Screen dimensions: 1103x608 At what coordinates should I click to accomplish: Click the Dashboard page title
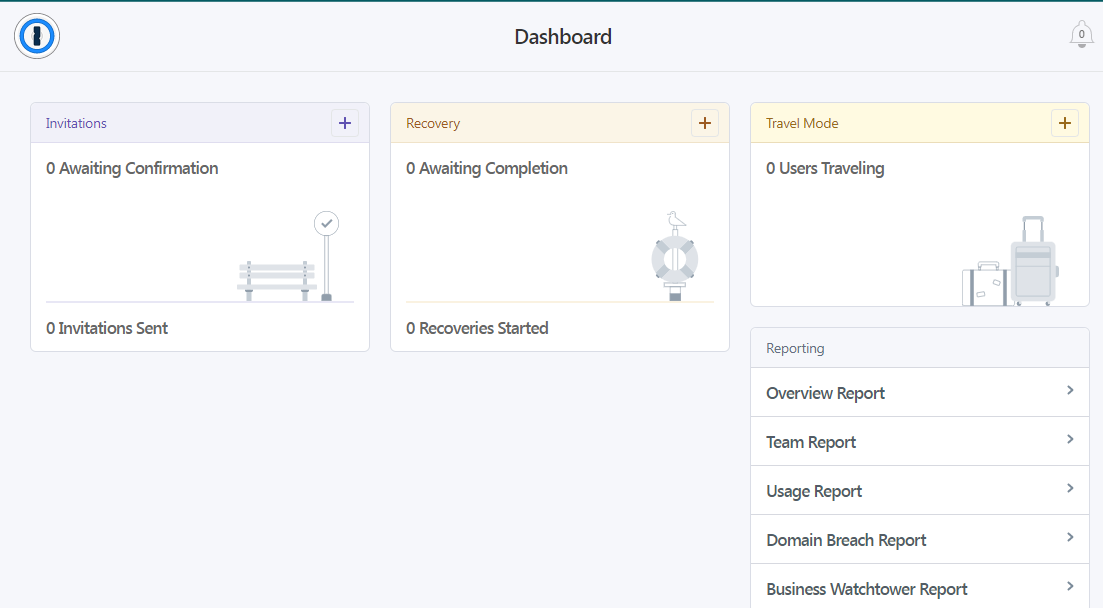click(x=563, y=37)
